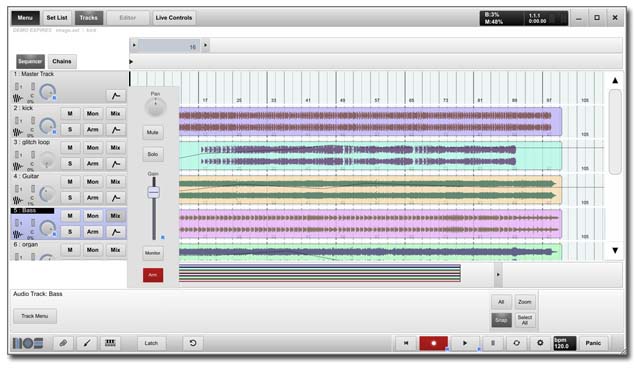Open the Live Controls tab
Viewport: 634px width, 370px height.
174,18
